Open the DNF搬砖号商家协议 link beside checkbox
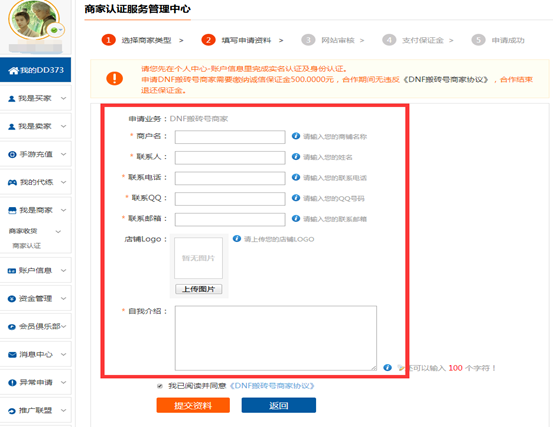 pos(272,386)
